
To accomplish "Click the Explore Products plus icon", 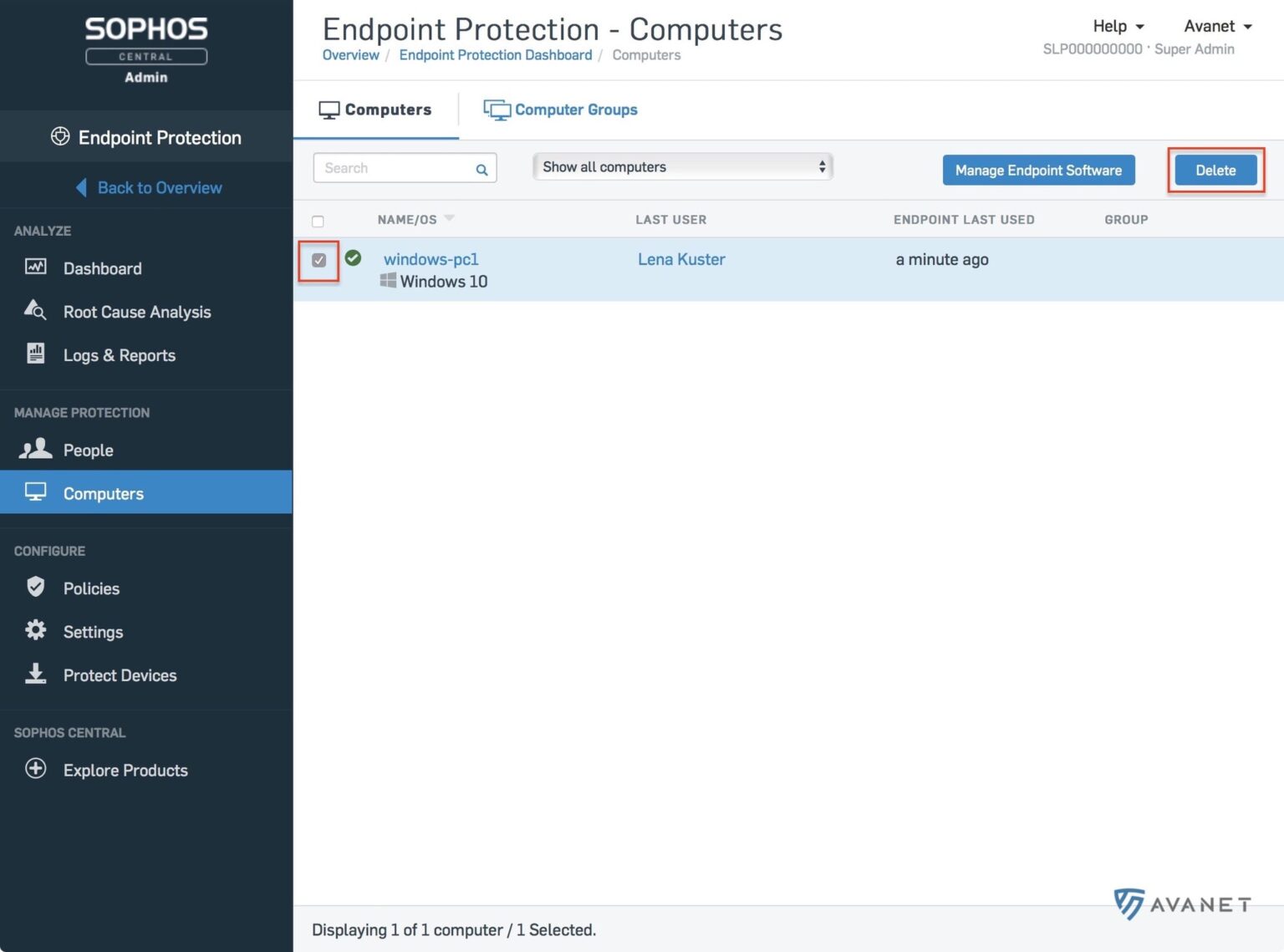I will pos(36,769).
